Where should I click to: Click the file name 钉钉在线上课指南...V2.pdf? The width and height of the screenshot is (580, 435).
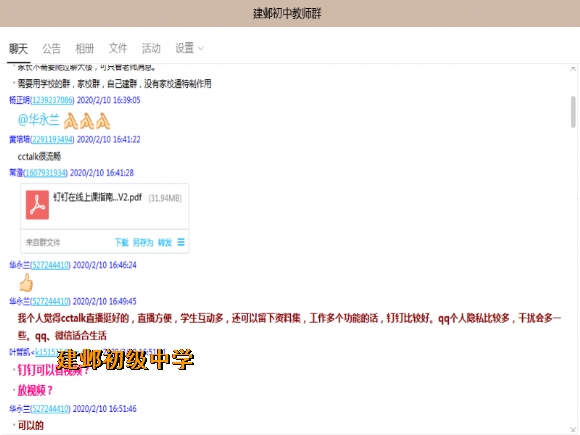(98, 197)
